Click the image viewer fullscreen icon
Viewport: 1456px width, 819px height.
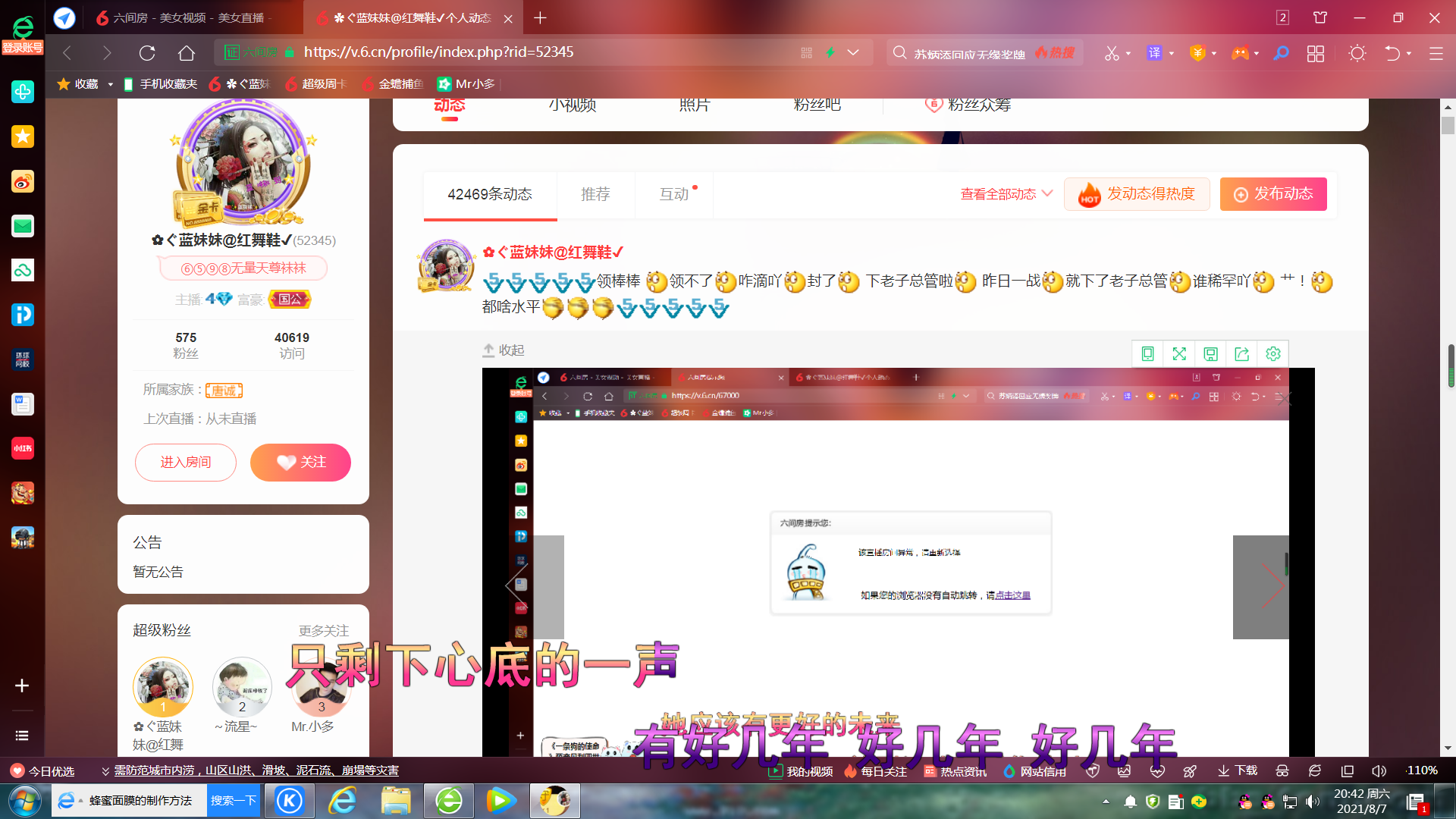(1179, 354)
